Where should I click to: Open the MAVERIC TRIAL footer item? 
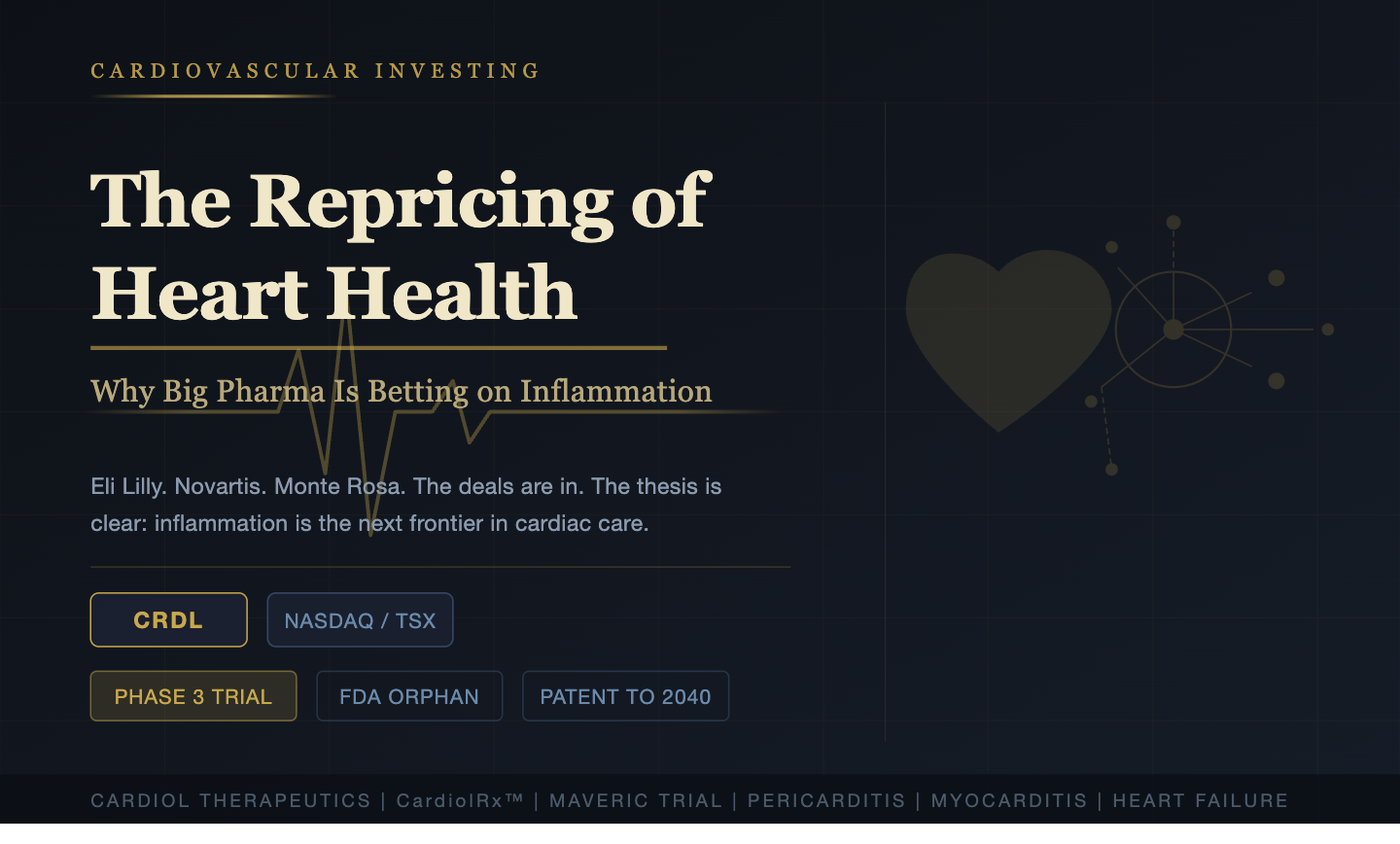click(x=636, y=801)
